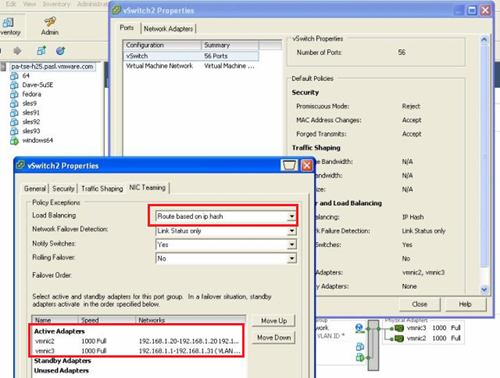The image size is (500, 378).
Task: Click the Move Down button
Action: [x=274, y=338]
